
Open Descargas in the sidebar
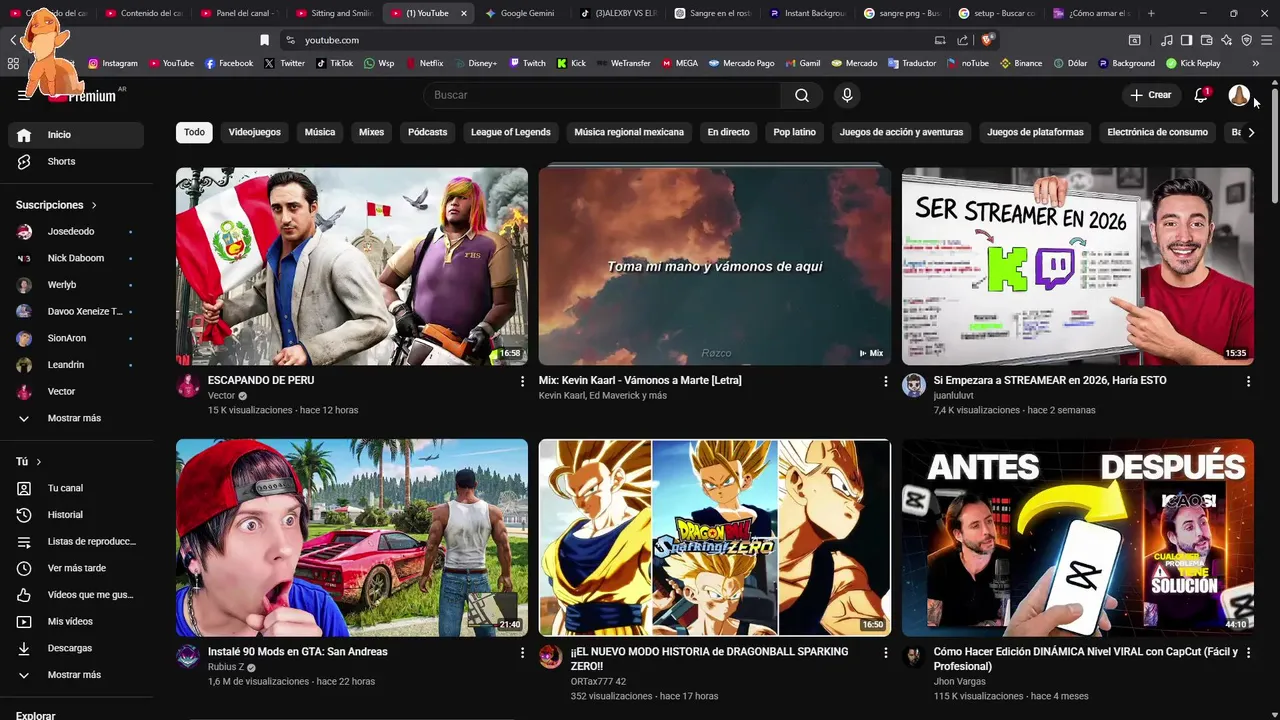76,648
